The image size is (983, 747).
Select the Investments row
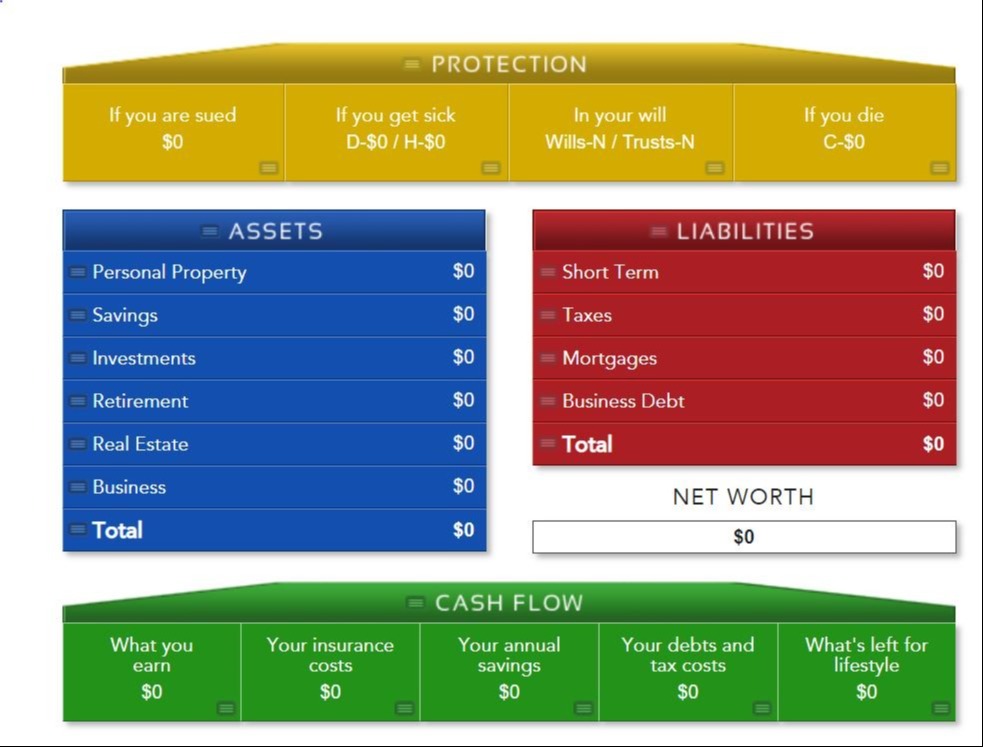[144, 358]
